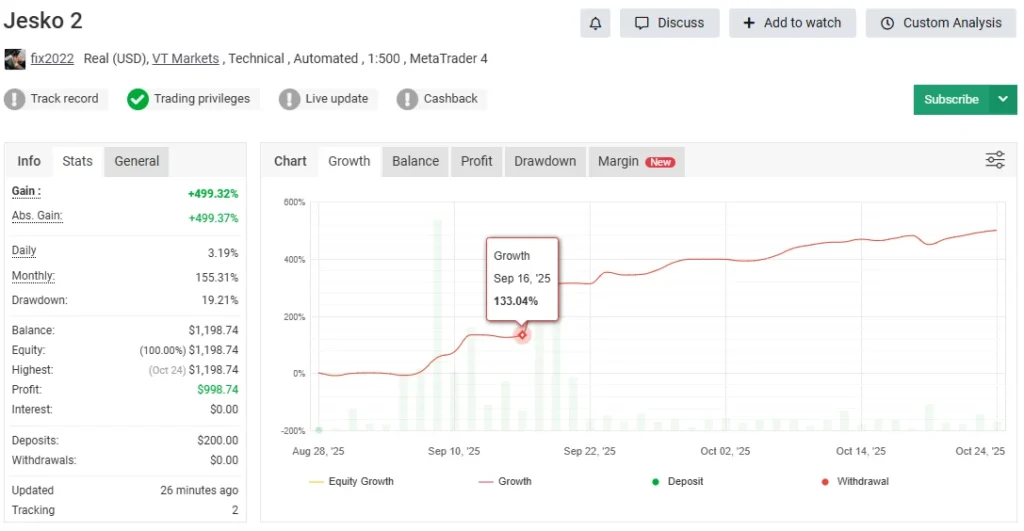Viewport: 1024px width, 531px height.
Task: Click the notification bell icon
Action: 595,23
